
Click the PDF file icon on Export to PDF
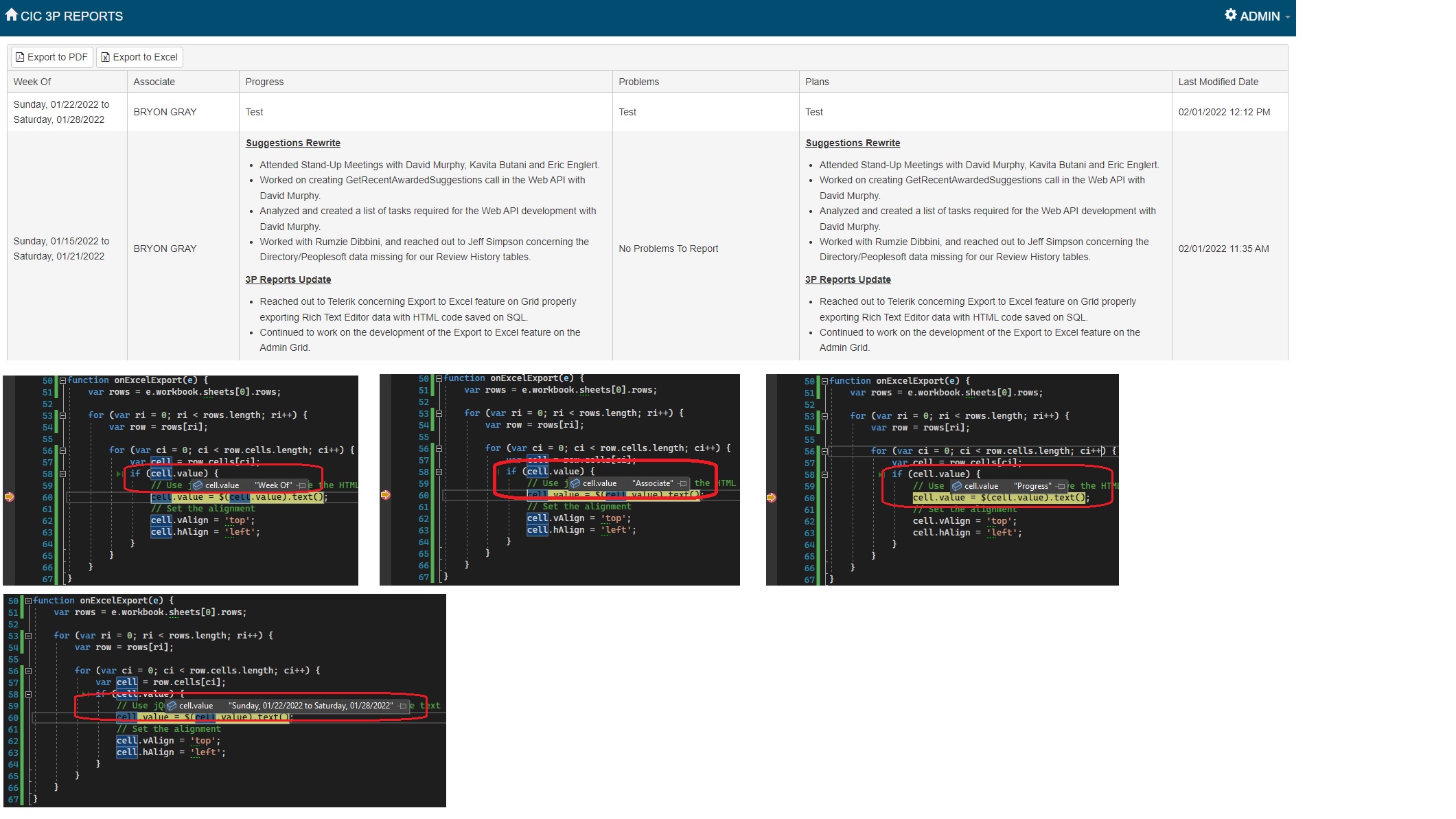pyautogui.click(x=20, y=58)
